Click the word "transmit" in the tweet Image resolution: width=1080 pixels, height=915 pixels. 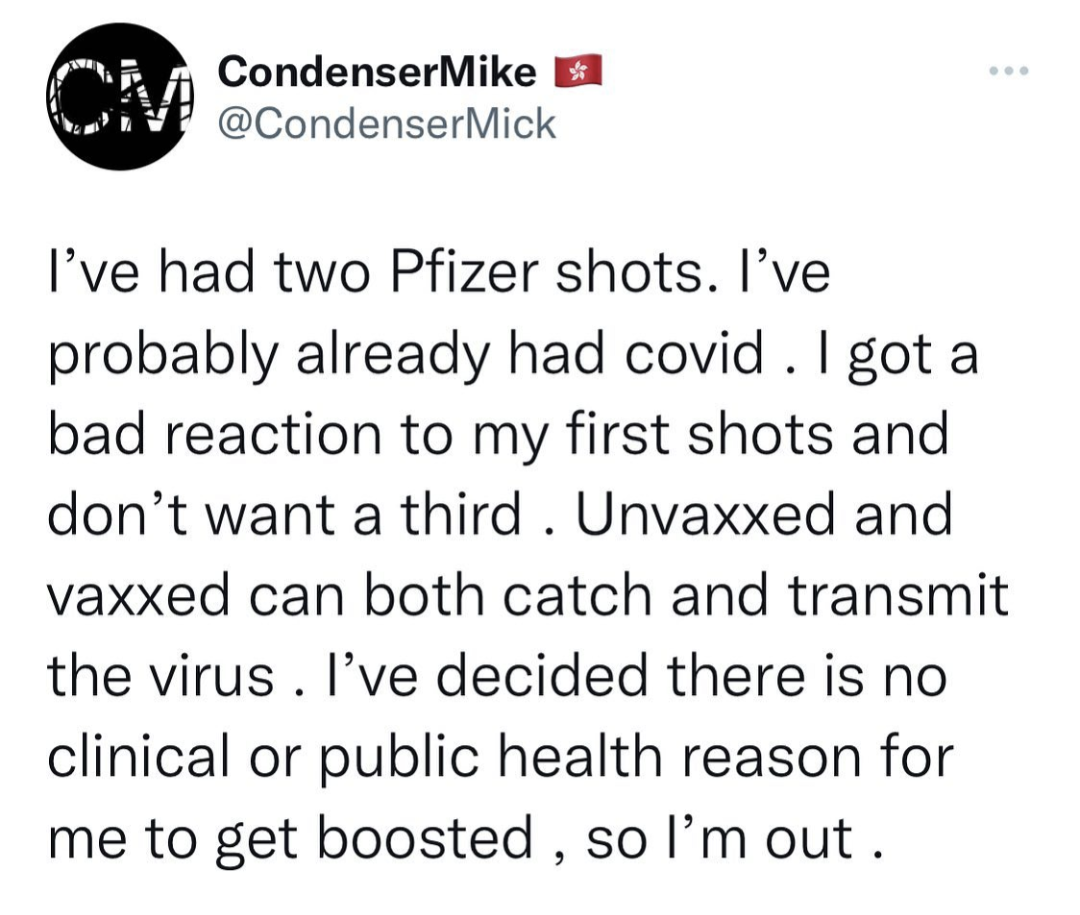(x=897, y=595)
